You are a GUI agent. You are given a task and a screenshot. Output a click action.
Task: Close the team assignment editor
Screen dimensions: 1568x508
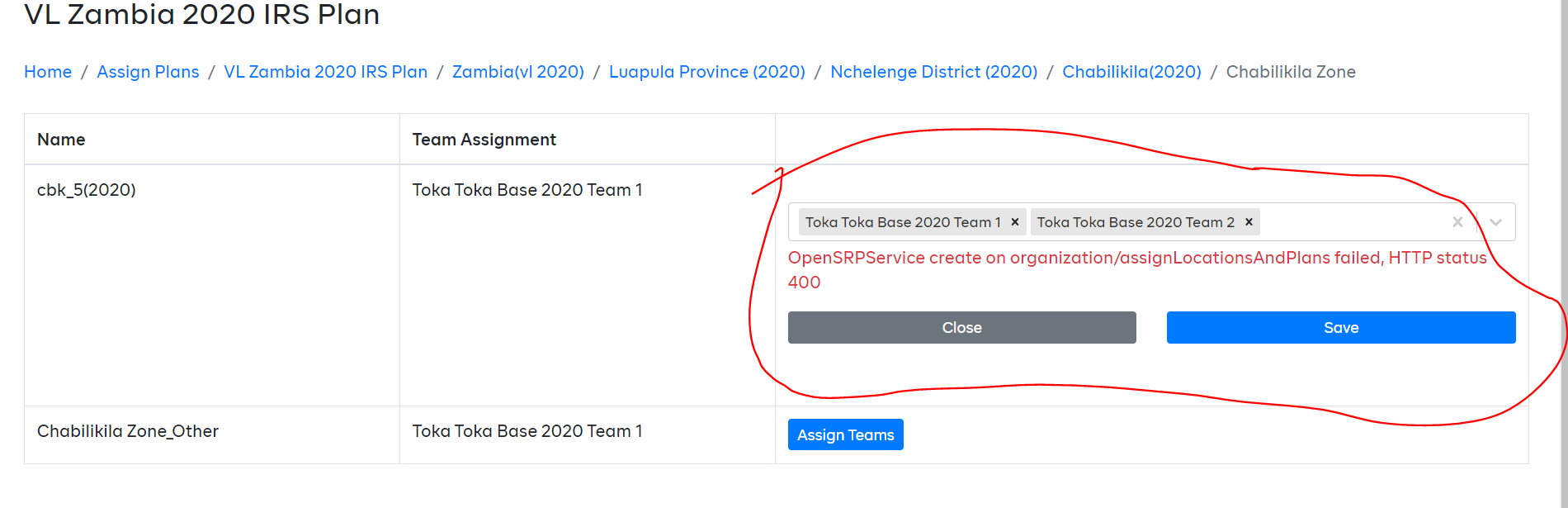[x=961, y=327]
